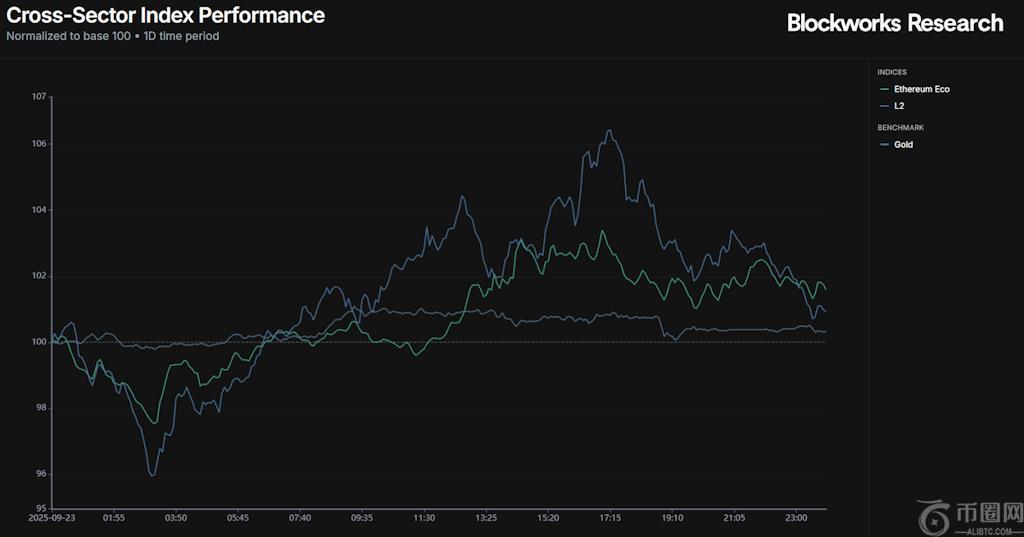Click the INDICES legend section header
Viewport: 1024px width, 537px height.
click(892, 72)
